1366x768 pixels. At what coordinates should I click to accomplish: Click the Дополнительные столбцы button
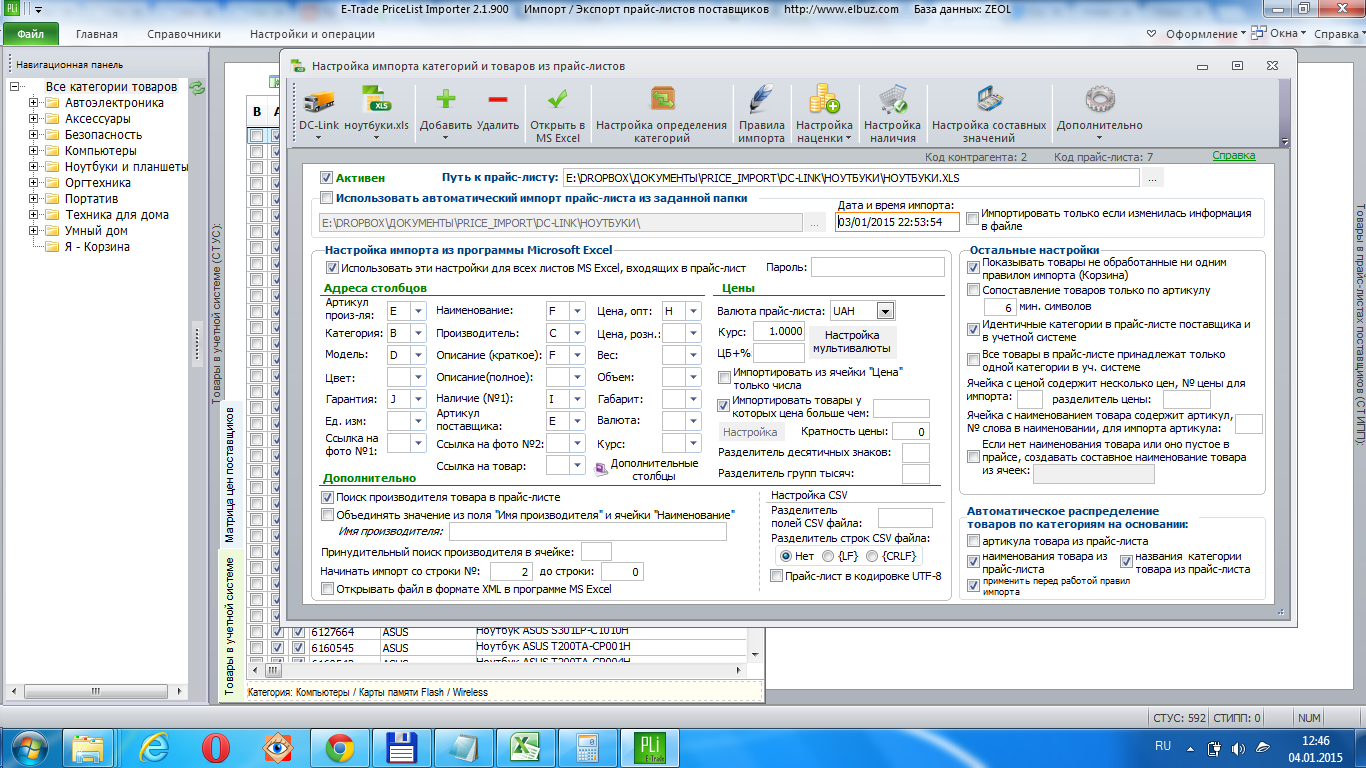[x=654, y=470]
